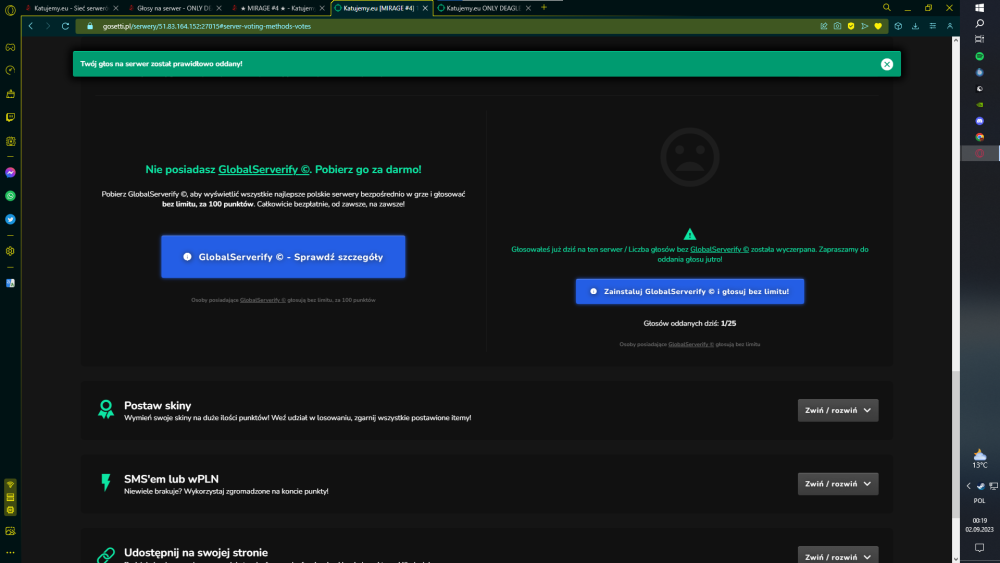Screen dimensions: 1000x563
Task: Click the page vertical scrollbar thumb
Action: pyautogui.click(x=955, y=443)
